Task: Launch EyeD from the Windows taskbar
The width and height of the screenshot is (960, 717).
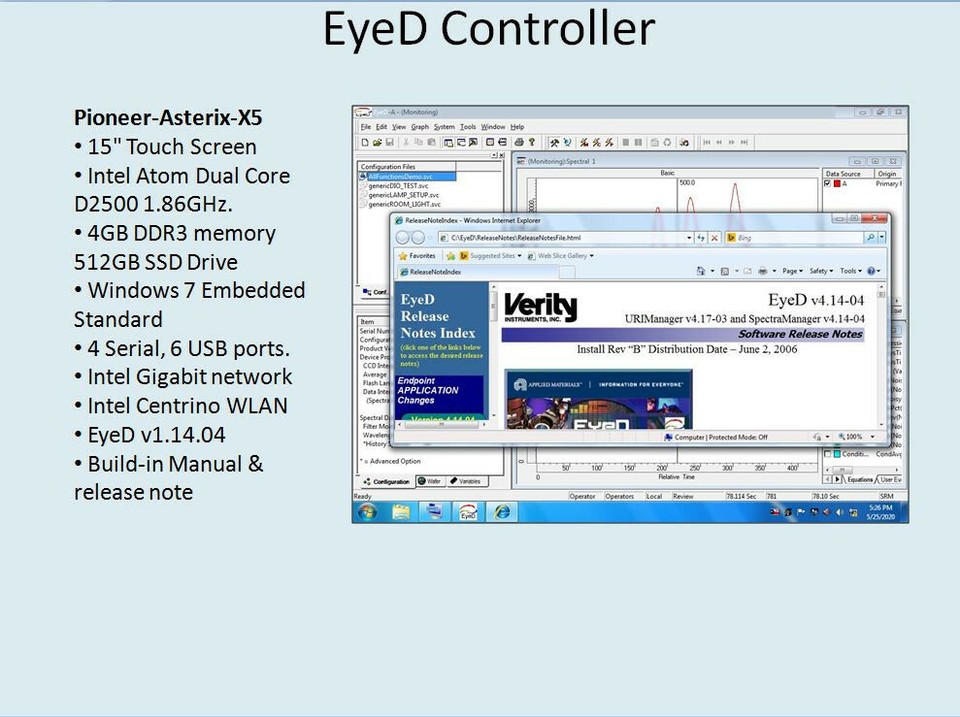Action: pyautogui.click(x=468, y=511)
